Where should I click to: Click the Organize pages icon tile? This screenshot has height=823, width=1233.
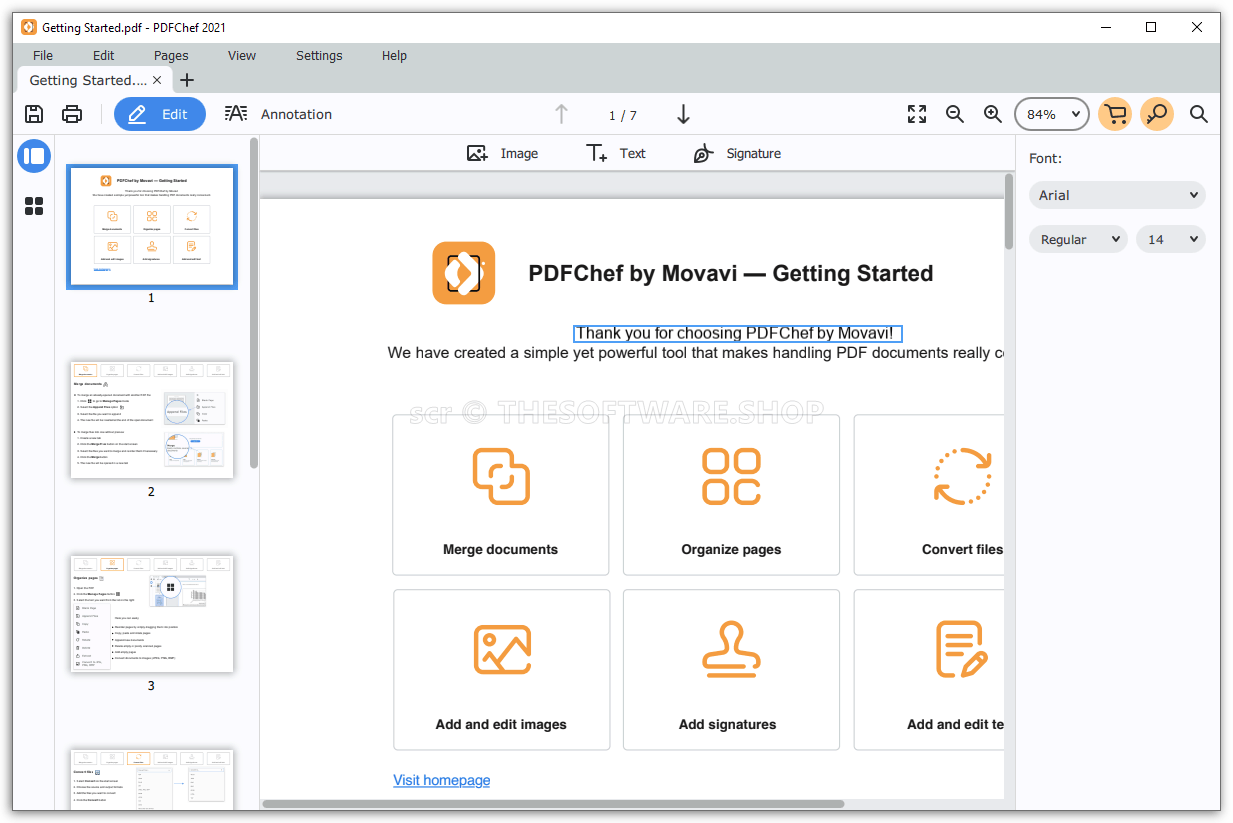coord(731,495)
